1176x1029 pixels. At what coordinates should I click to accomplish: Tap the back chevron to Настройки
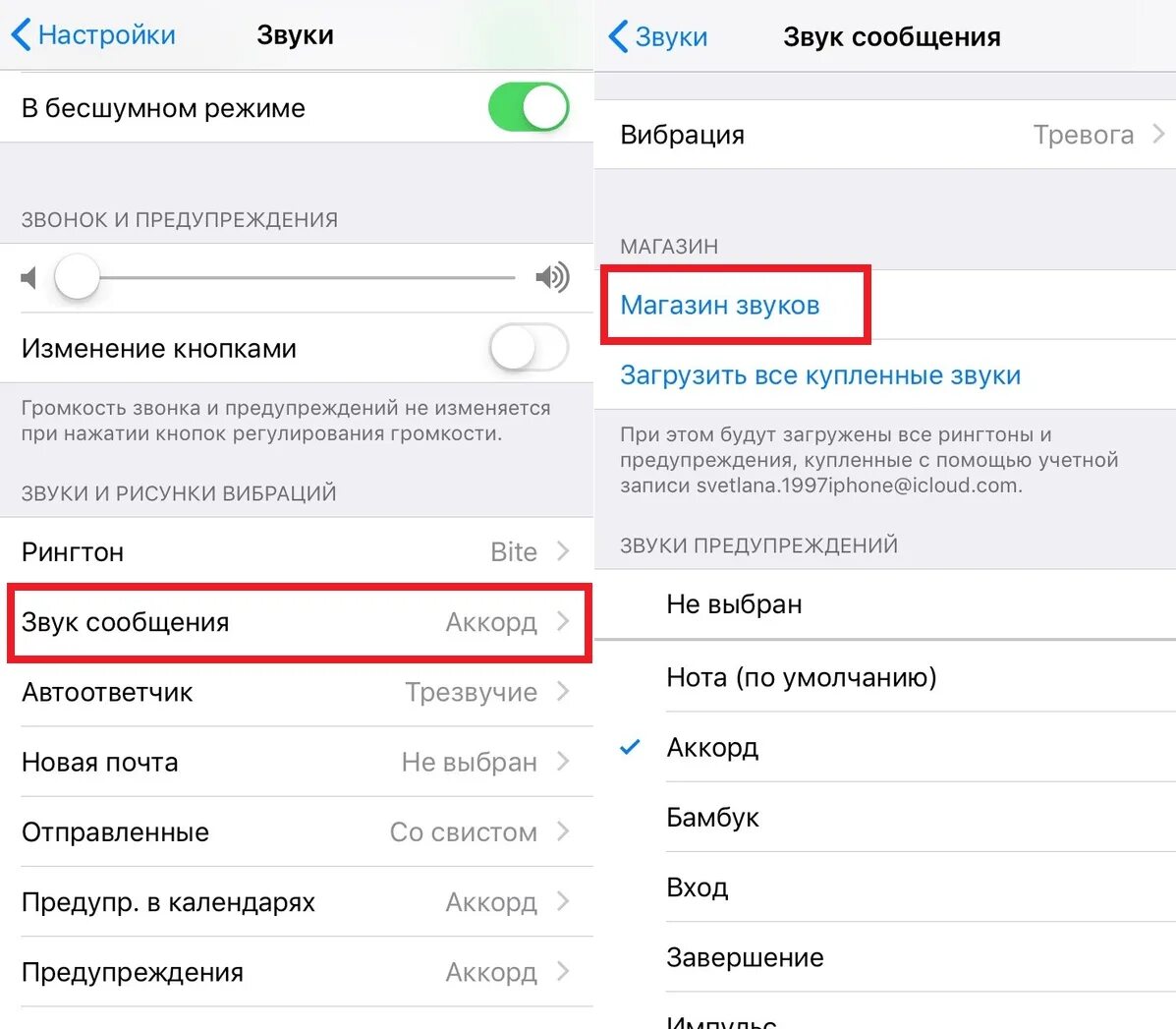pos(21,35)
